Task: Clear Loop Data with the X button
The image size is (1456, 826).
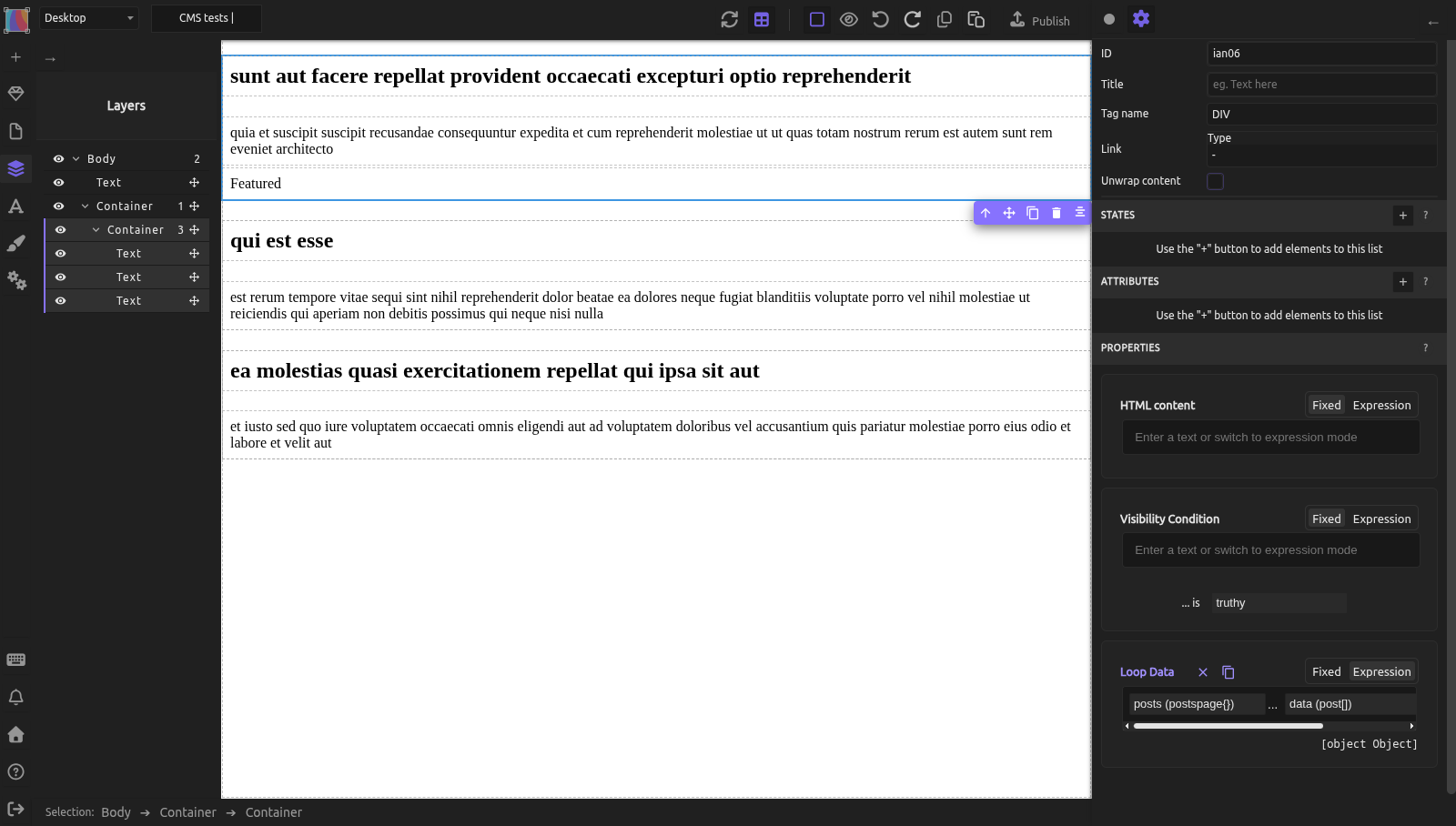Action: tap(1202, 672)
